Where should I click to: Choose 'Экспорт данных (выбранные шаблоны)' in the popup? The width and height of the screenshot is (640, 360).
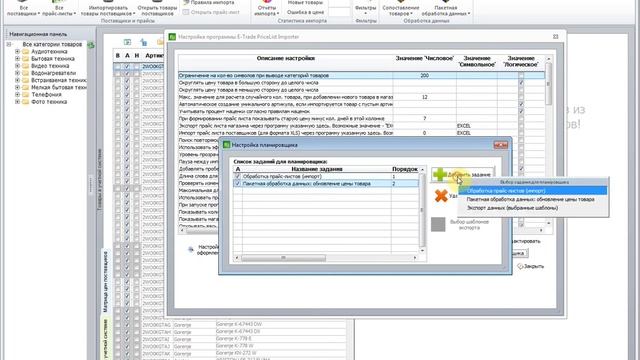tap(533, 208)
